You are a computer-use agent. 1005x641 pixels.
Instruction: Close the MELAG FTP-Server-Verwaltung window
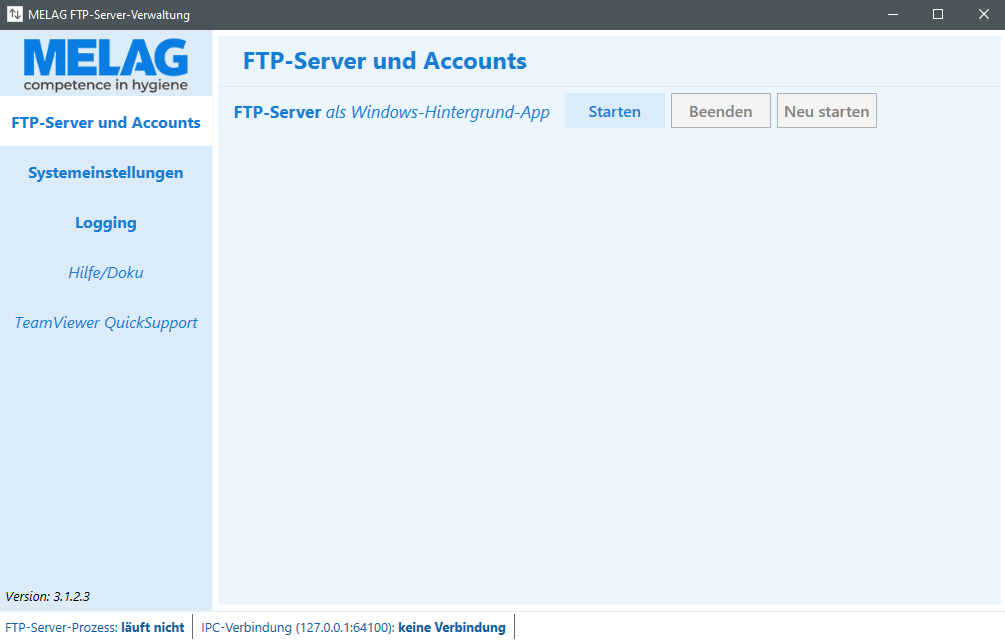983,14
